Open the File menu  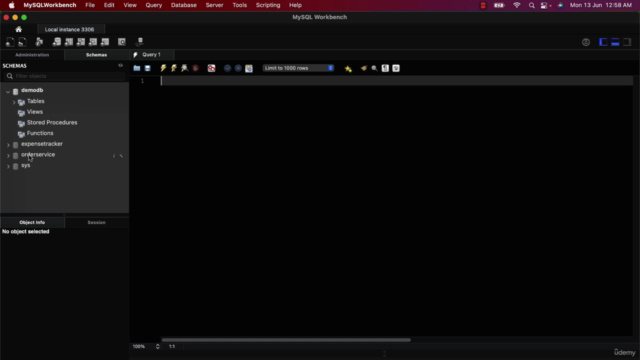(x=90, y=5)
